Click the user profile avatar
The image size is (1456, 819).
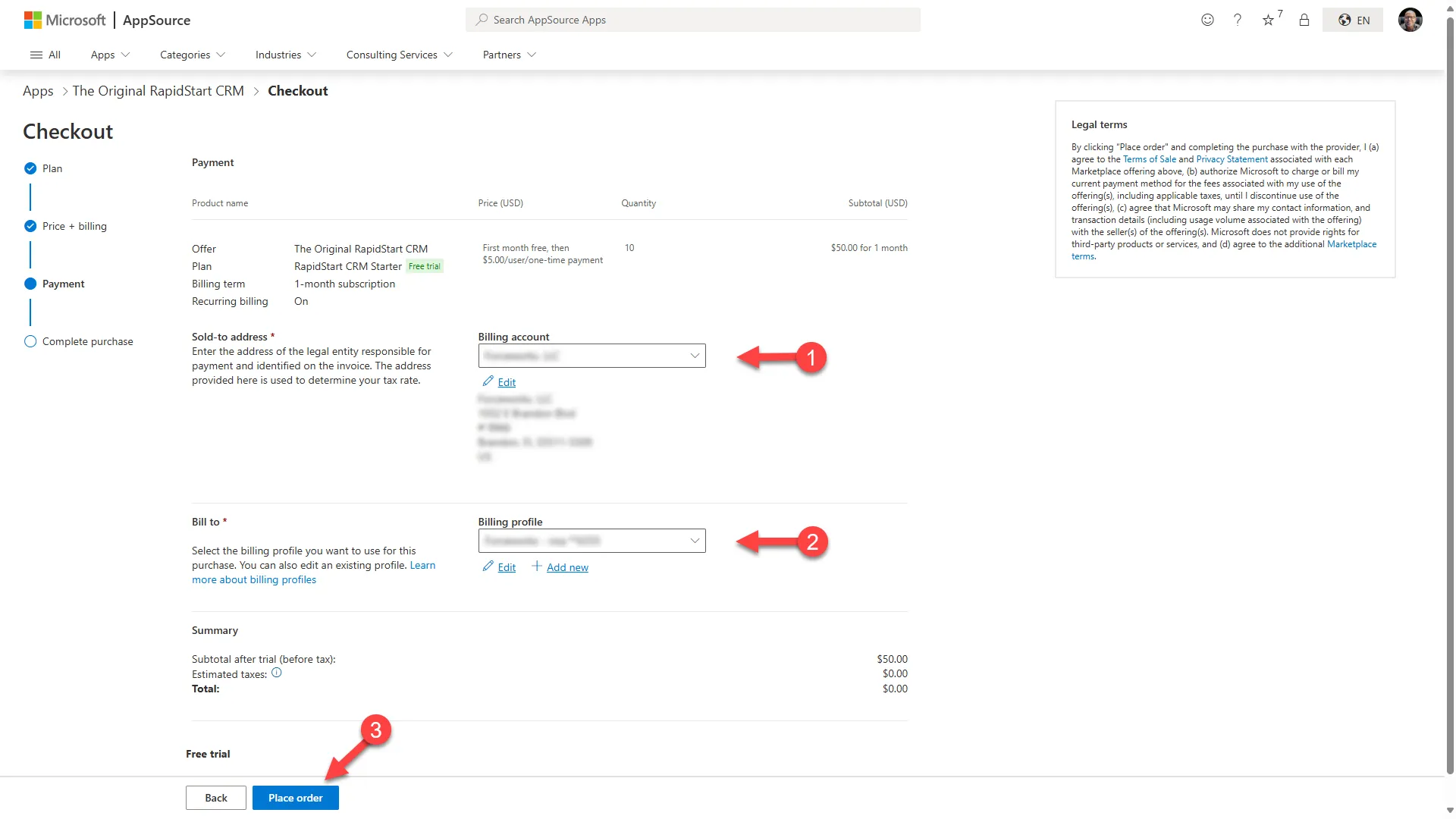(x=1410, y=20)
